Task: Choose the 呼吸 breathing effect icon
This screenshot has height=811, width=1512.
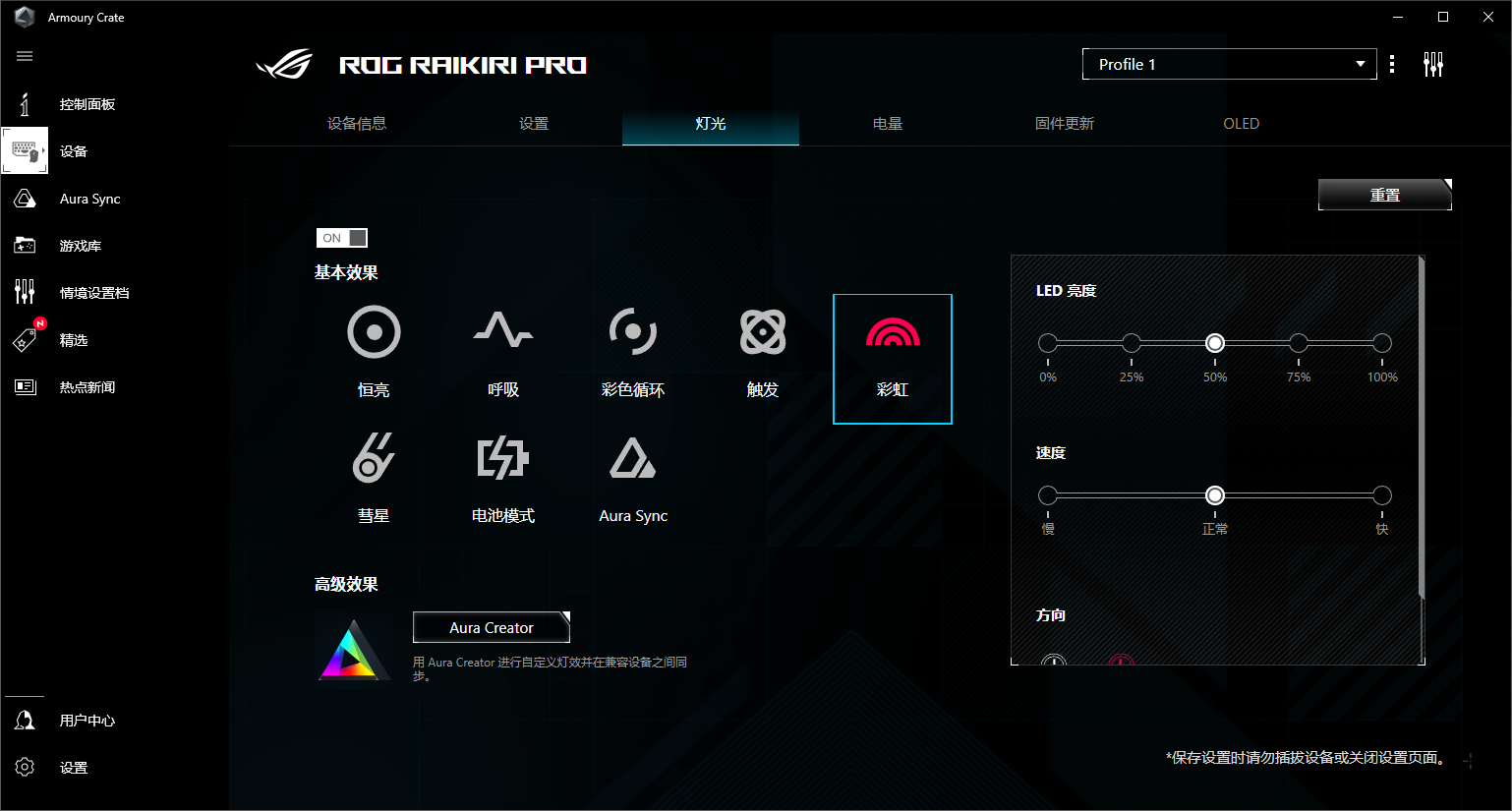Action: tap(503, 332)
